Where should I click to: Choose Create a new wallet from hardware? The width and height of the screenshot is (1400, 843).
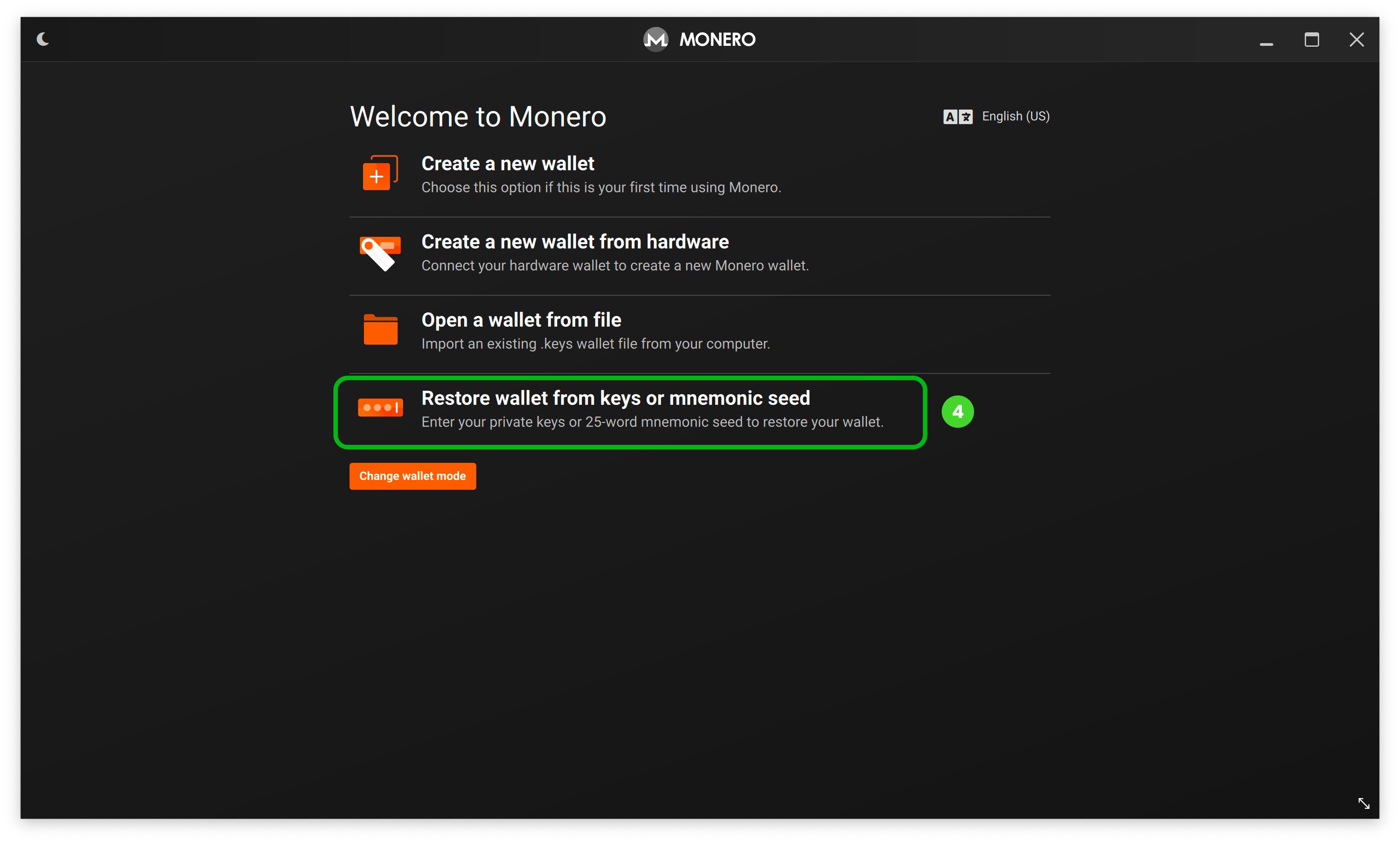[x=575, y=242]
